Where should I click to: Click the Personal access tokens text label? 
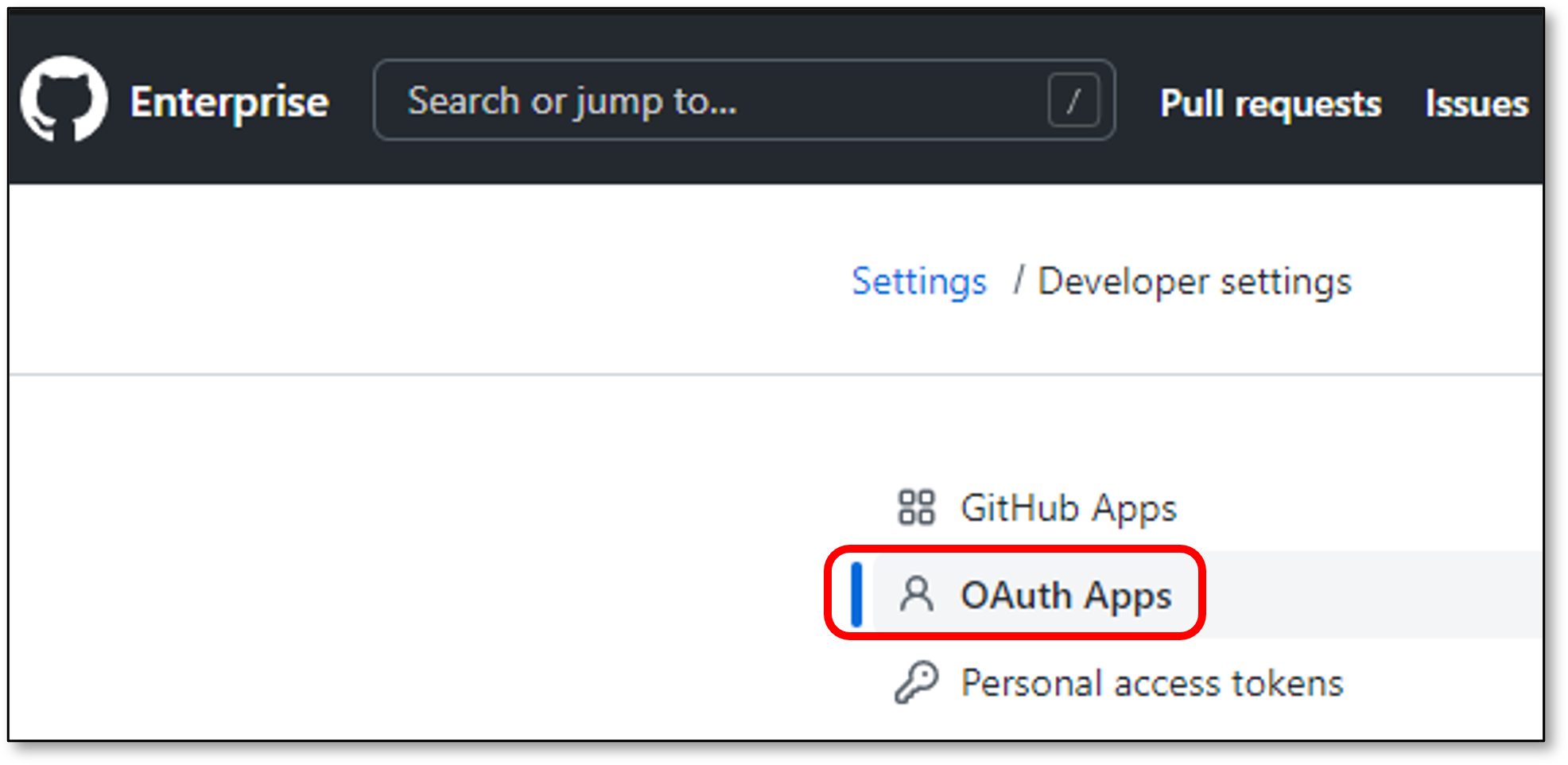pos(1152,683)
